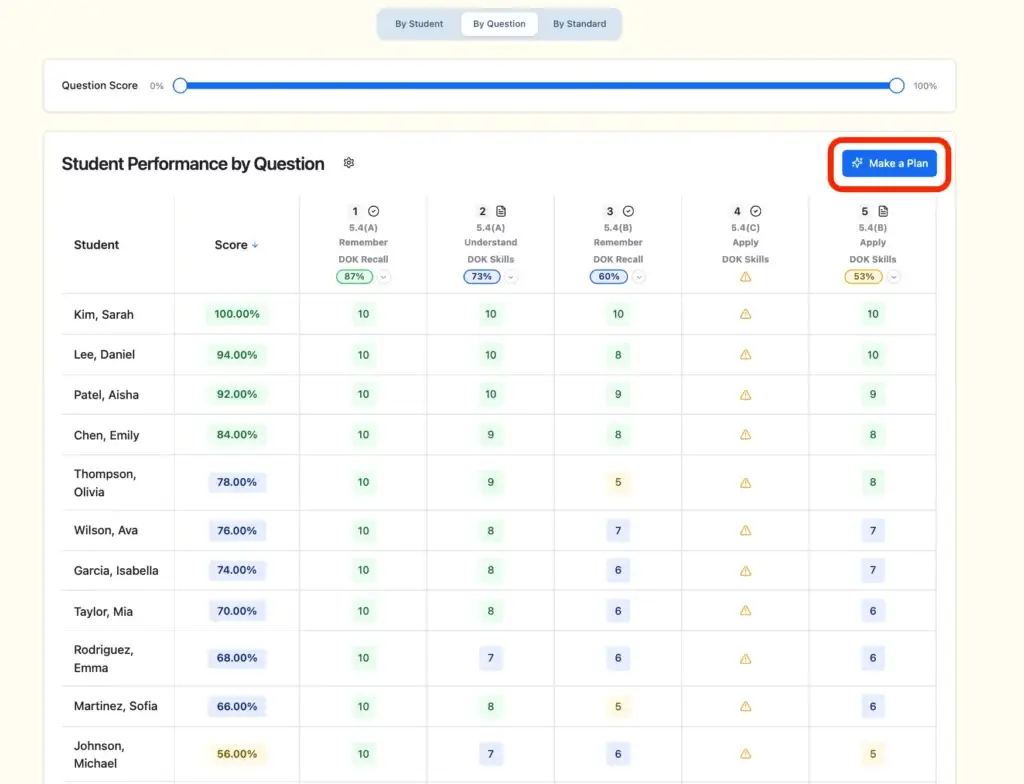
Task: Expand the chevron next to question 2's 73%
Action: (x=511, y=277)
